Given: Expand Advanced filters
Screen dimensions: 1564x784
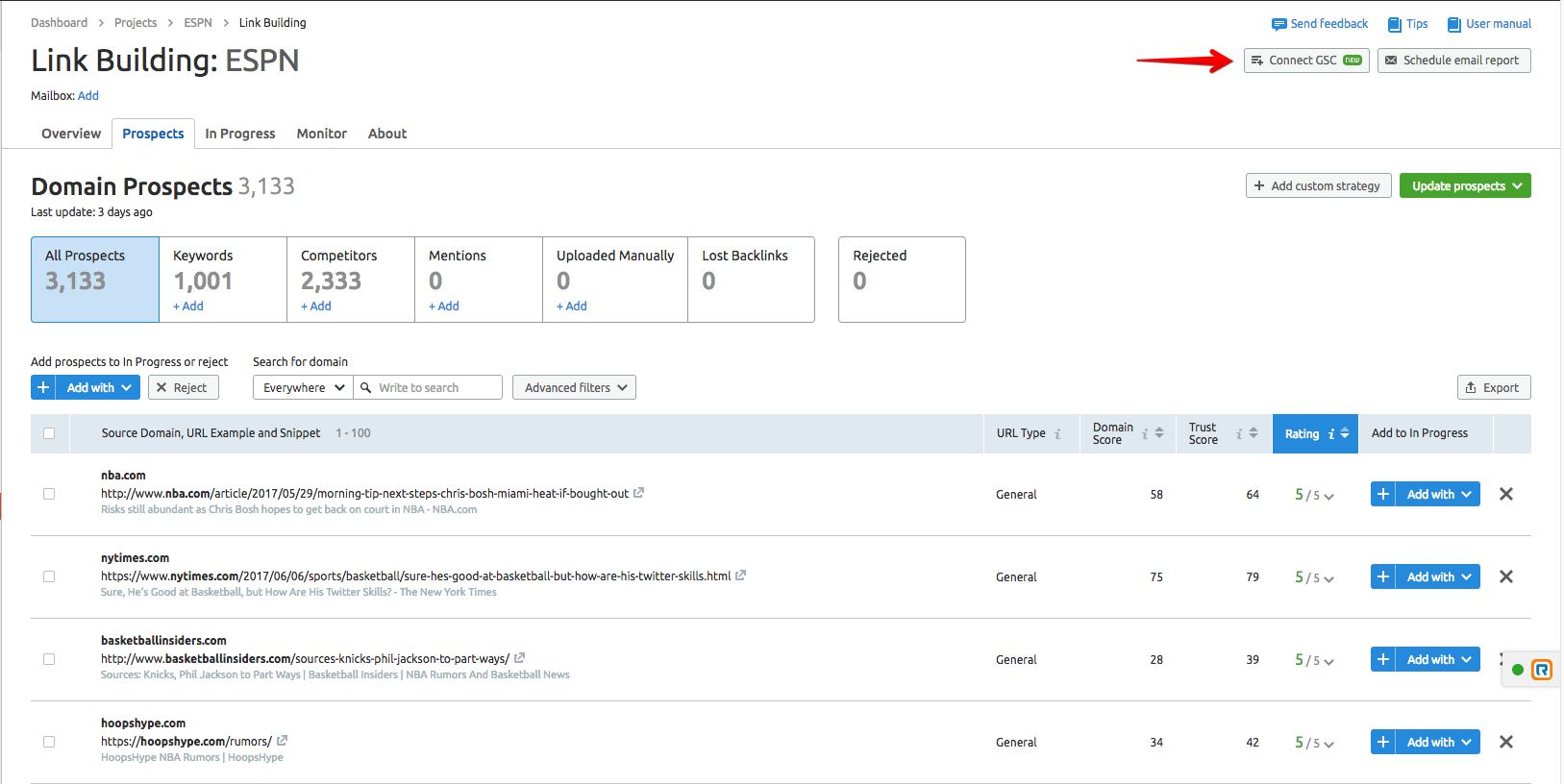Looking at the screenshot, I should 574,387.
